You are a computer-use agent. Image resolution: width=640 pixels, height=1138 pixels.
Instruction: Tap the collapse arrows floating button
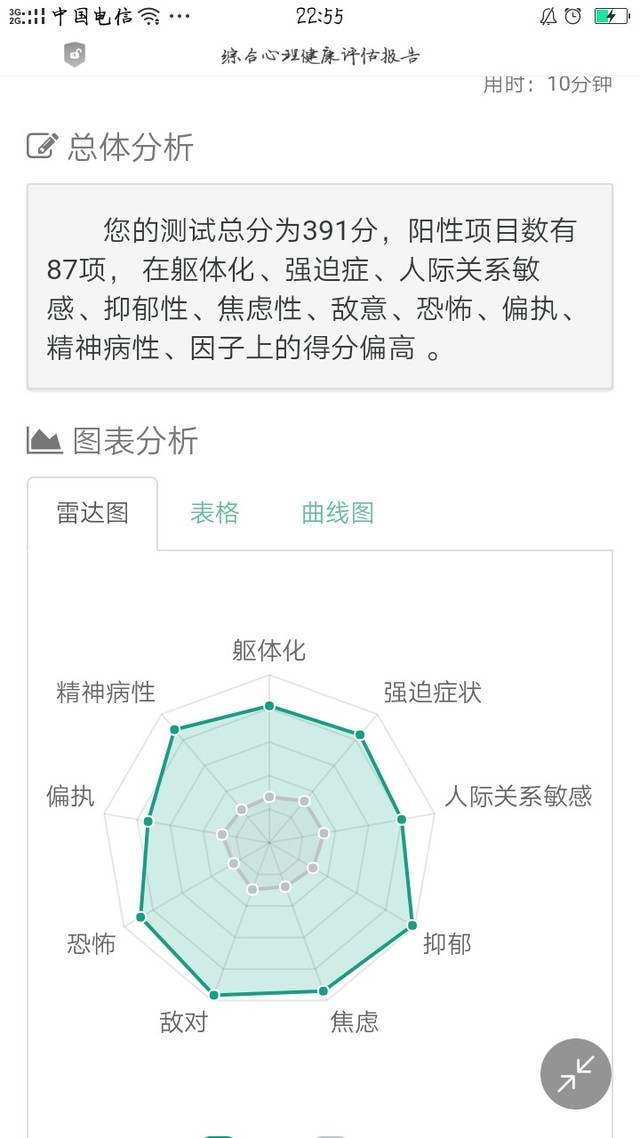tap(576, 1073)
